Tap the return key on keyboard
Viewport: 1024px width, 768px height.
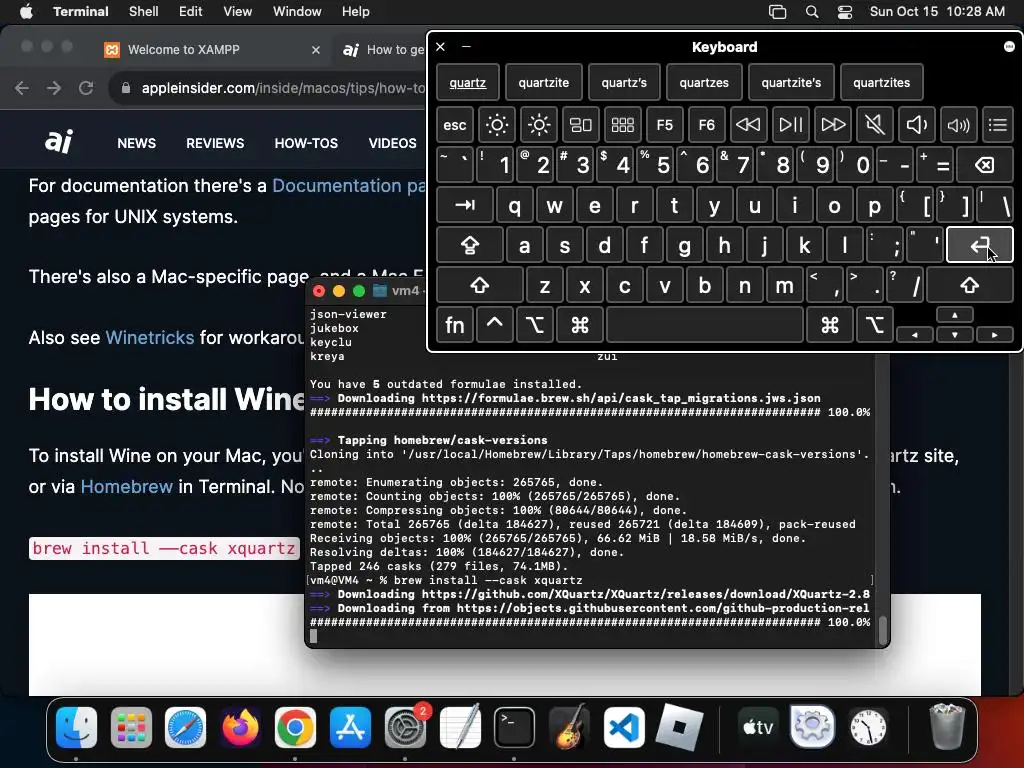[980, 246]
